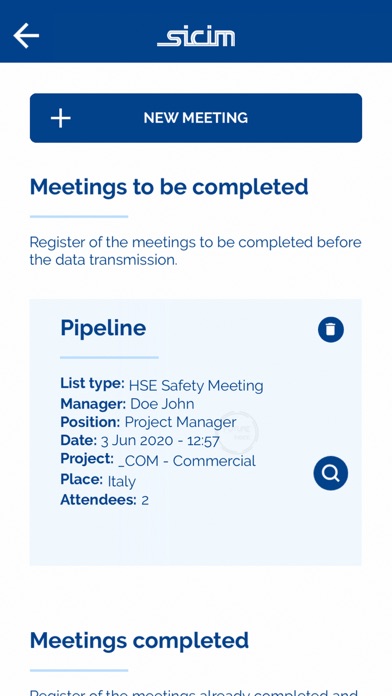The width and height of the screenshot is (392, 696).
Task: View Pipeline meeting details via magnifier icon
Action: click(331, 473)
